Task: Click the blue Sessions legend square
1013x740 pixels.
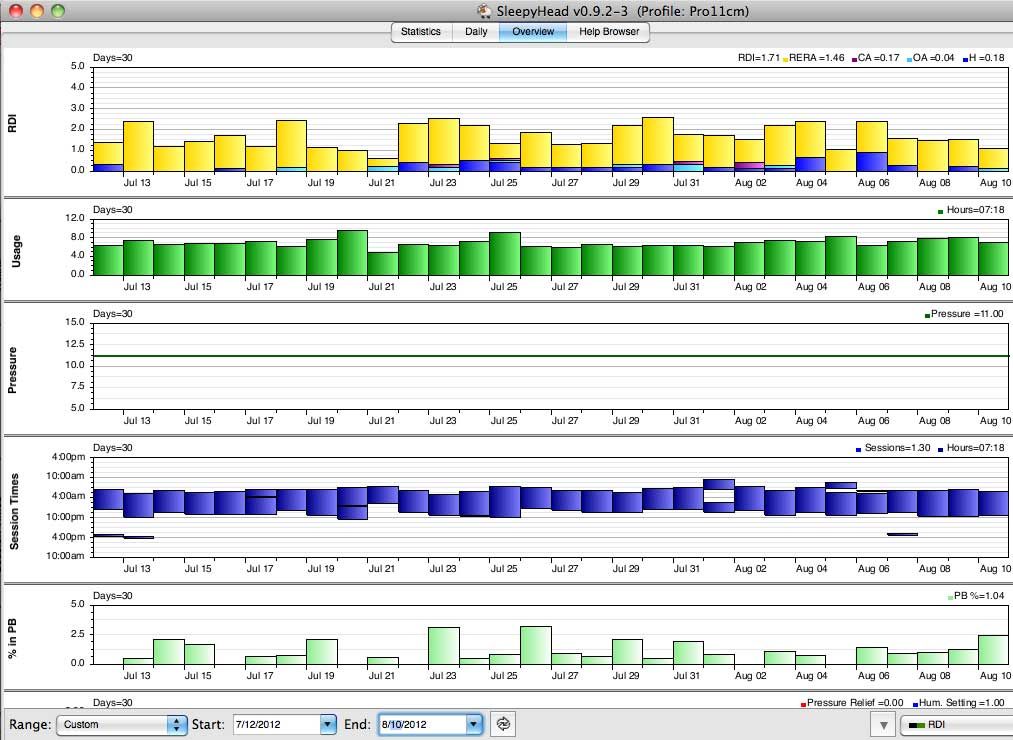Action: pos(859,451)
